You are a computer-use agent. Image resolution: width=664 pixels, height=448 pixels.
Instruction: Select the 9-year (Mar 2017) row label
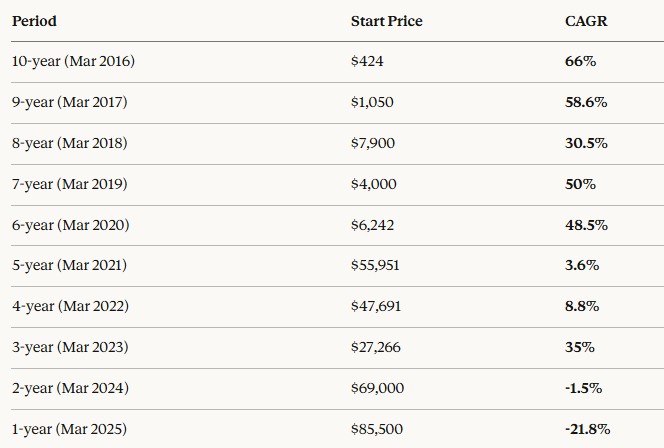tap(69, 102)
